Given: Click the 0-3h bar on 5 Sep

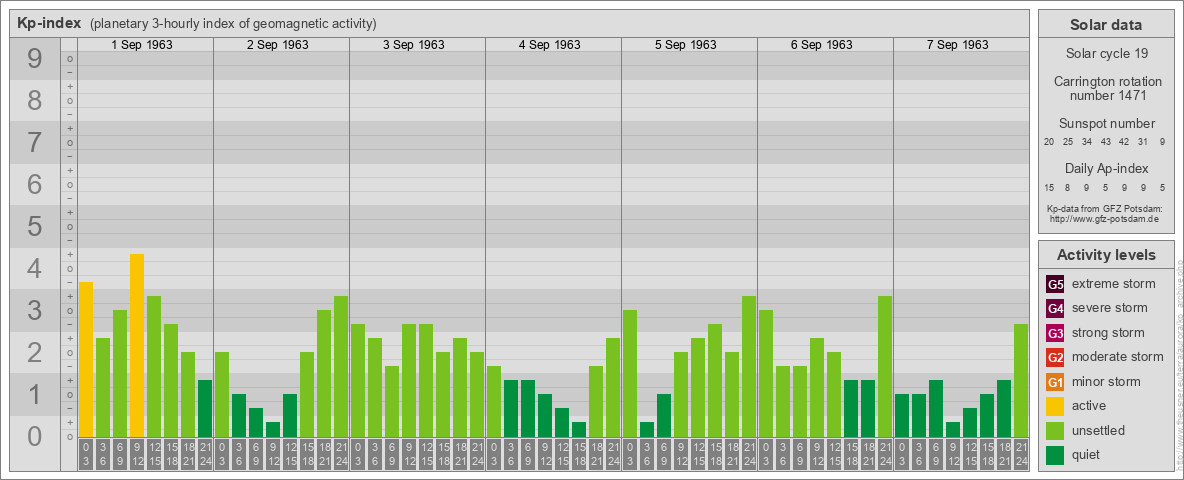Looking at the screenshot, I should click(x=630, y=373).
